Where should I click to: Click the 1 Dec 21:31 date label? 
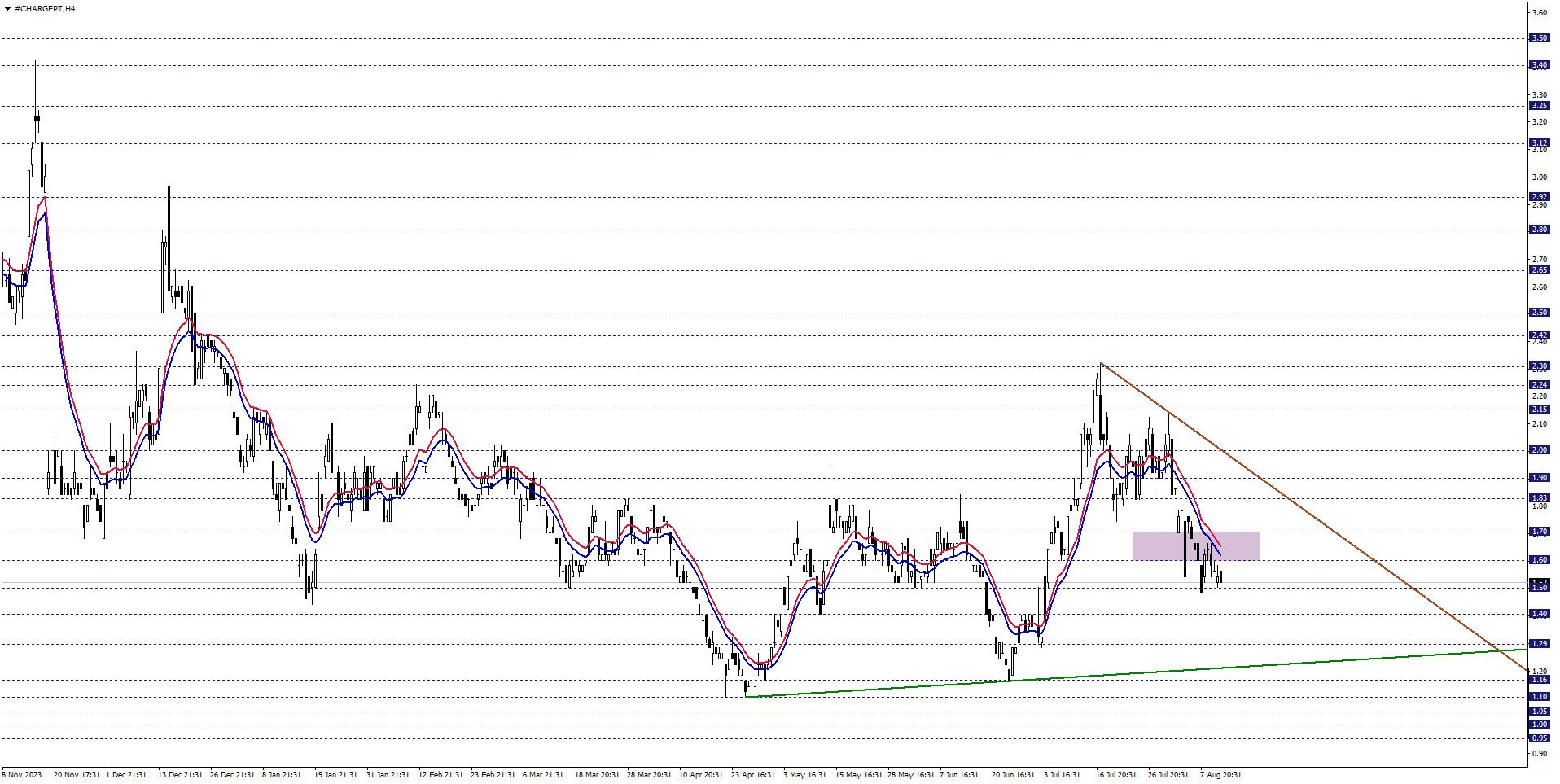tap(126, 775)
